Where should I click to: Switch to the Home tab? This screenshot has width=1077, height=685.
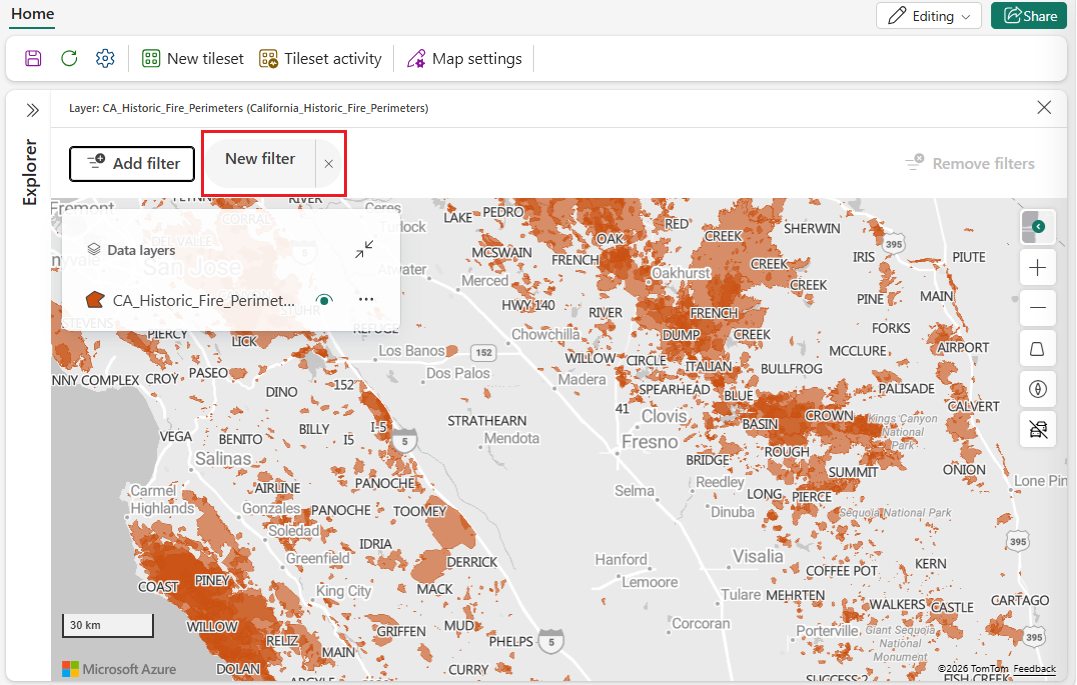click(32, 14)
